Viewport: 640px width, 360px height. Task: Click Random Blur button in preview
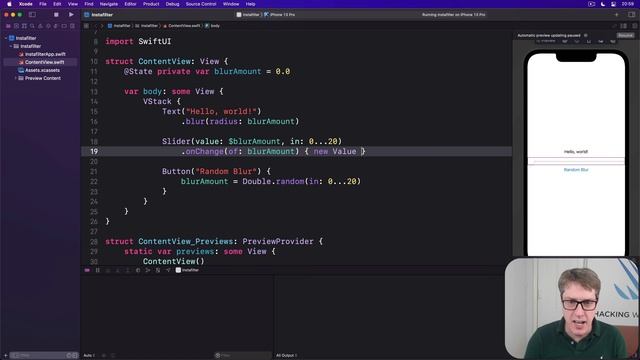coord(576,169)
